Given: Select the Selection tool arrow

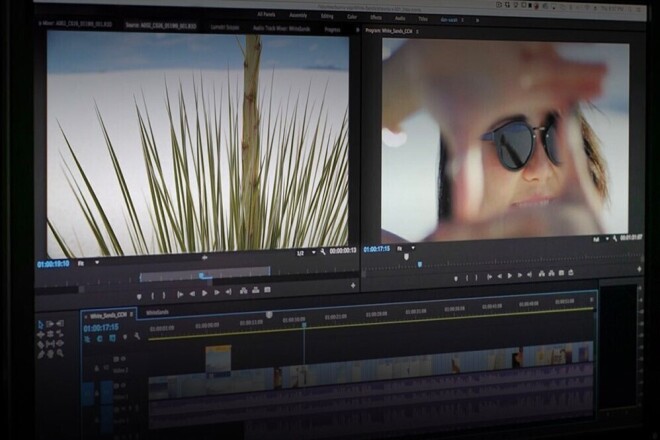Looking at the screenshot, I should (41, 325).
